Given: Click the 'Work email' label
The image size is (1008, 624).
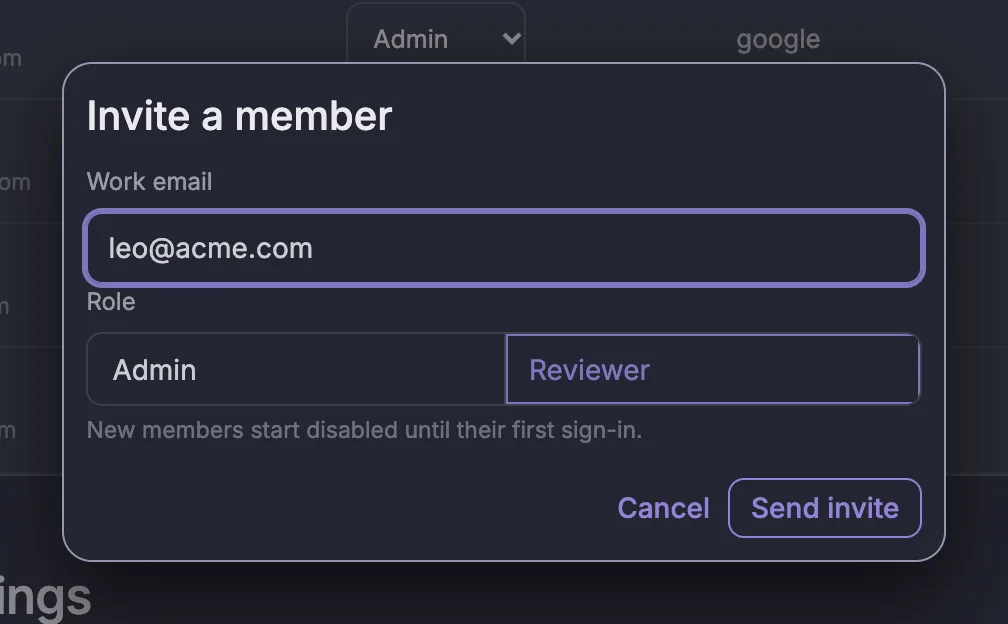Looking at the screenshot, I should 149,182.
